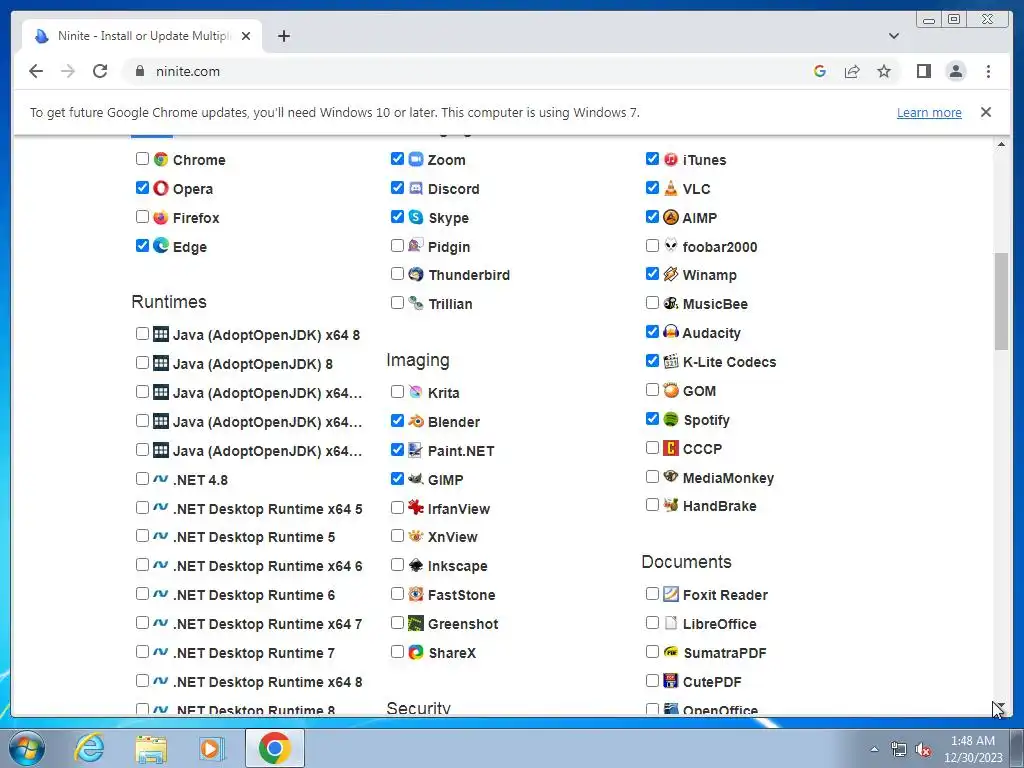Click the Learn more link
The image size is (1024, 768).
click(929, 112)
